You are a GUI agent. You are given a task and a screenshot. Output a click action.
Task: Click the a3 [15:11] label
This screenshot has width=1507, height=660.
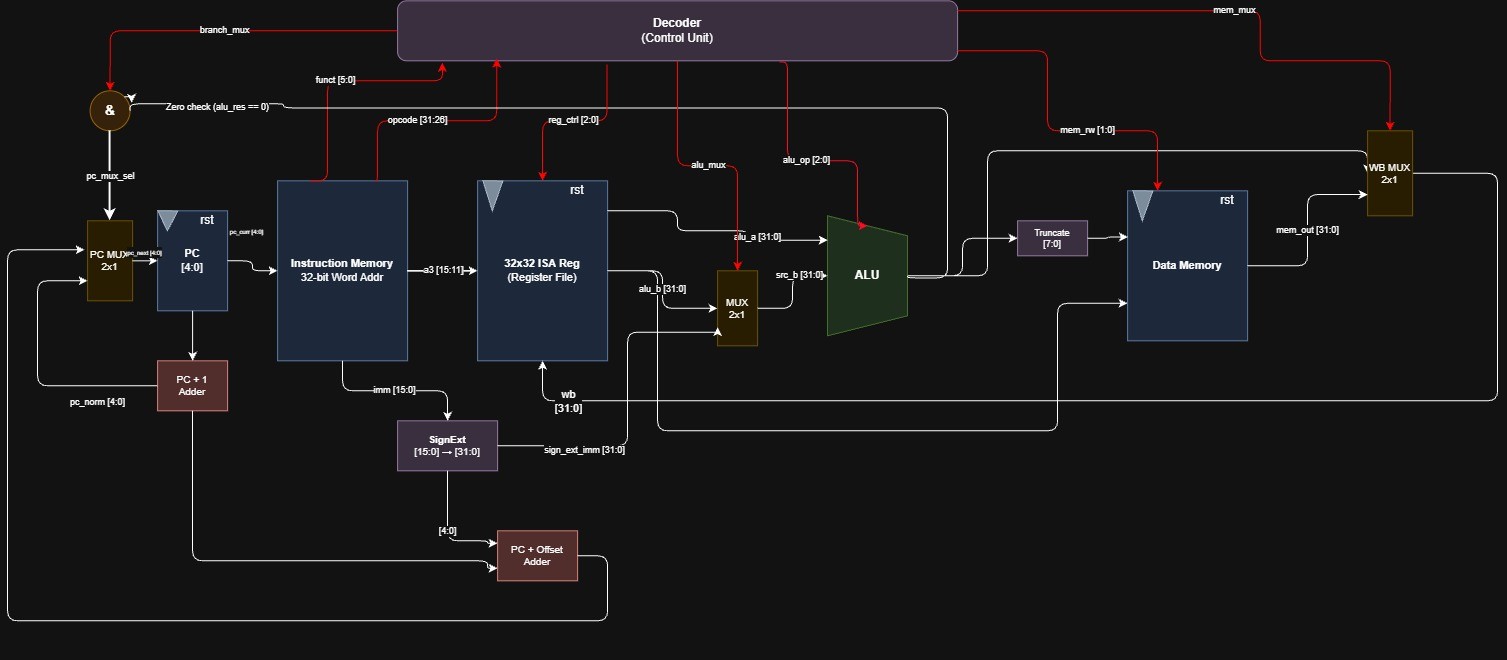442,270
